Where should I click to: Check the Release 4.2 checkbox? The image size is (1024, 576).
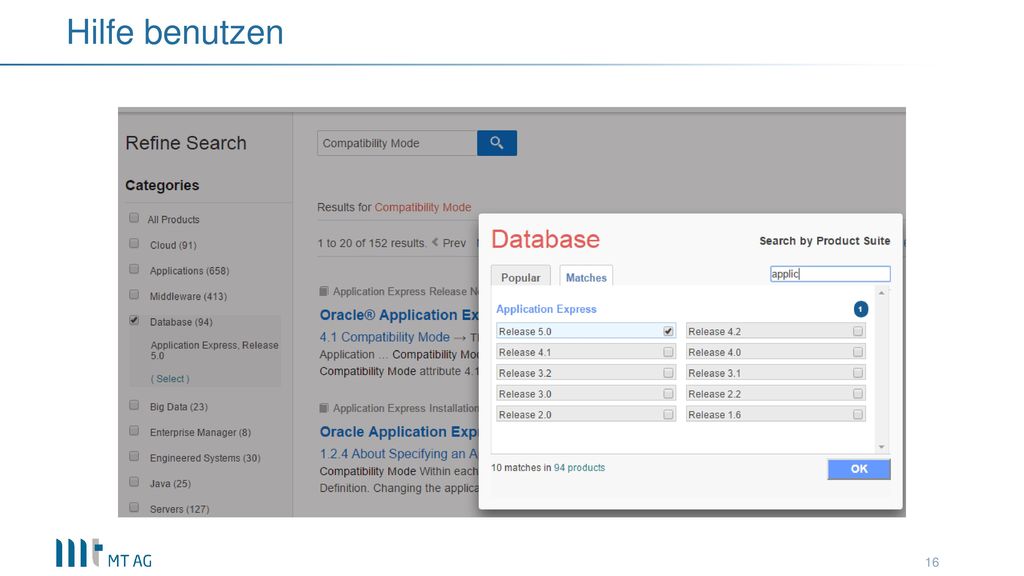[857, 331]
